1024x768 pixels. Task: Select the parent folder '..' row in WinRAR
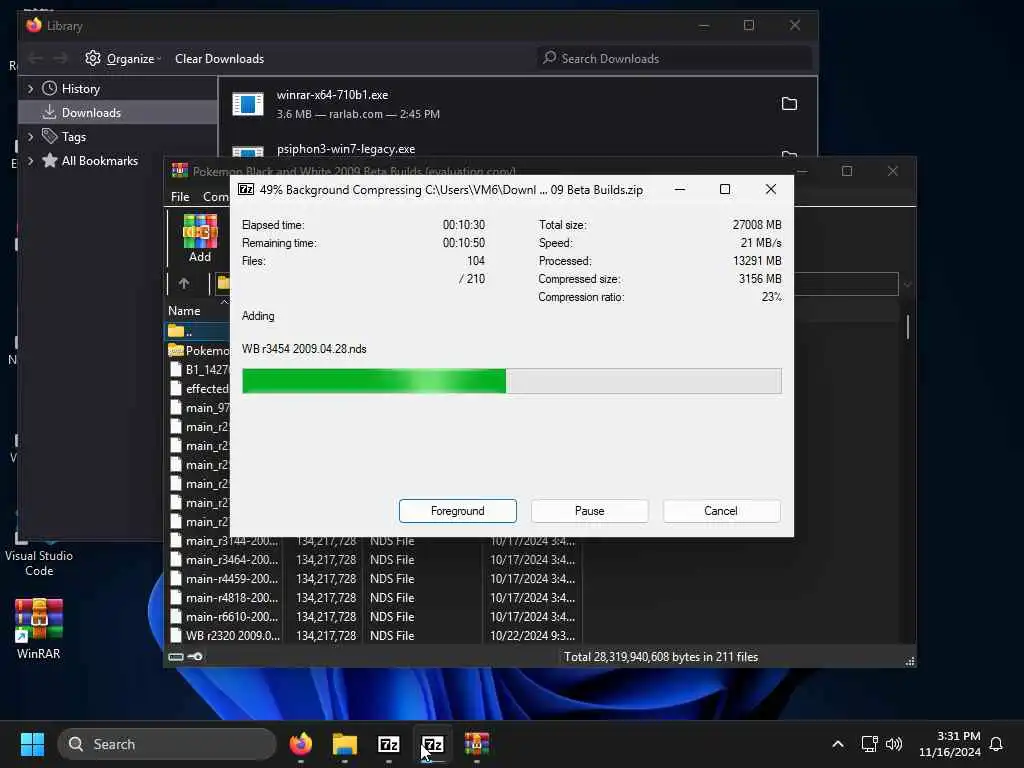(x=198, y=331)
